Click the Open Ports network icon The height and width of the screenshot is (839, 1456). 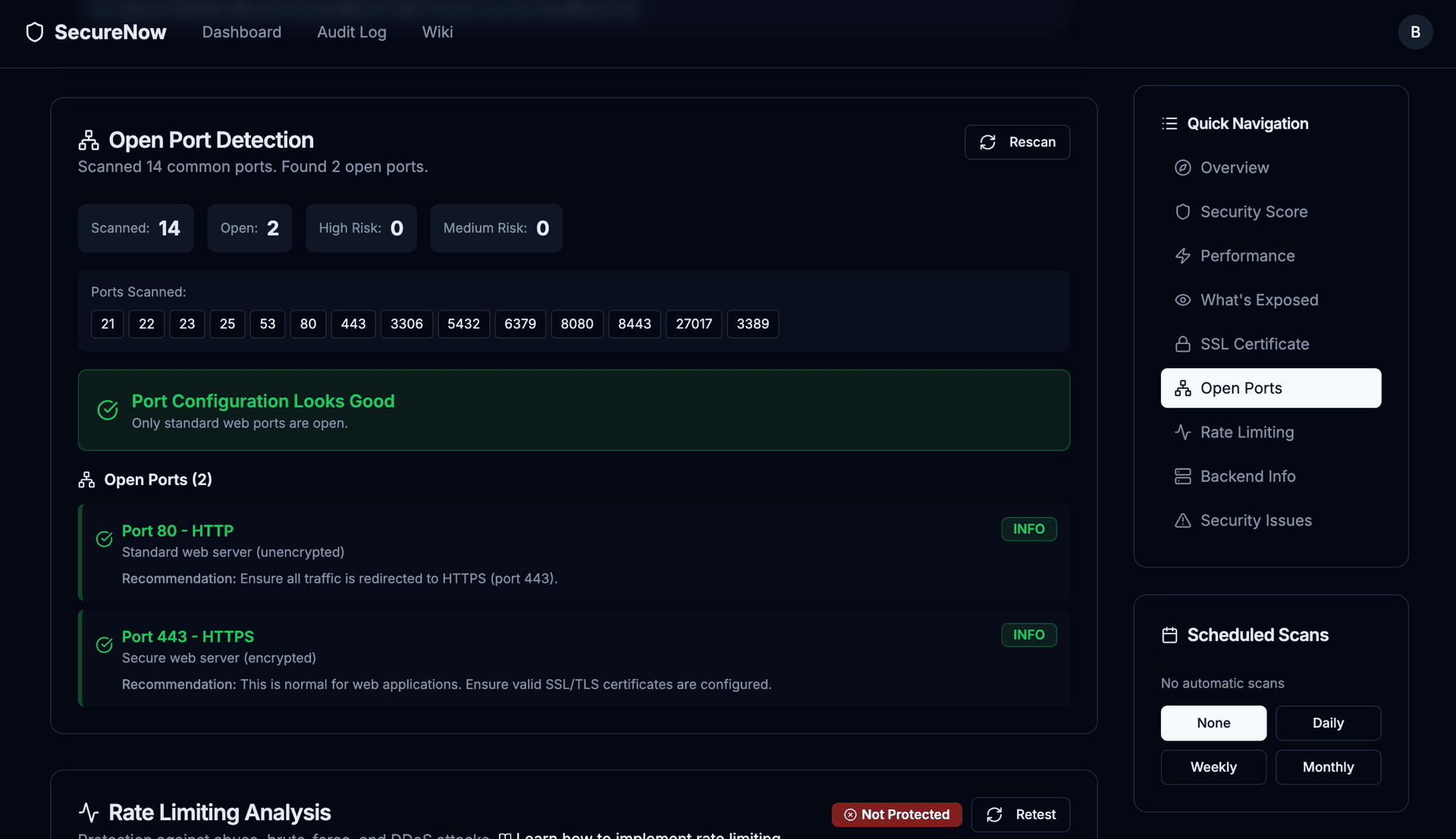point(1184,388)
